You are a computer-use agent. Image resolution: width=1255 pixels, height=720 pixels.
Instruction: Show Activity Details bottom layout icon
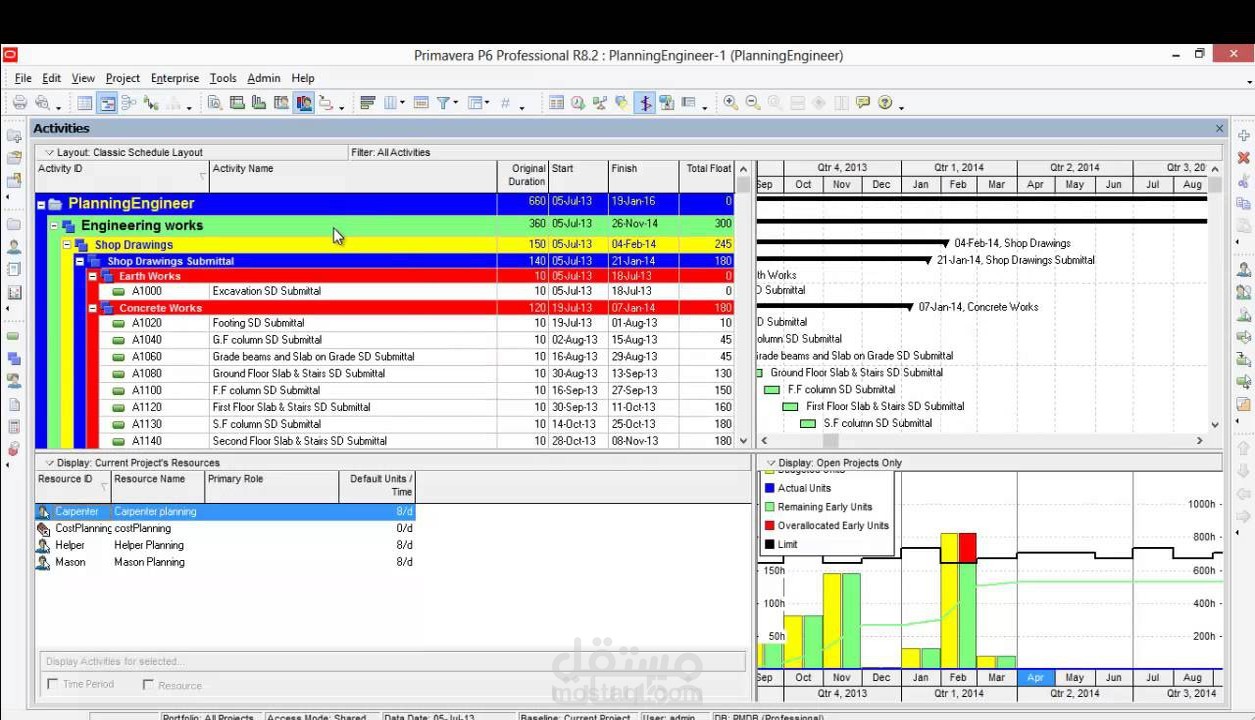click(215, 102)
